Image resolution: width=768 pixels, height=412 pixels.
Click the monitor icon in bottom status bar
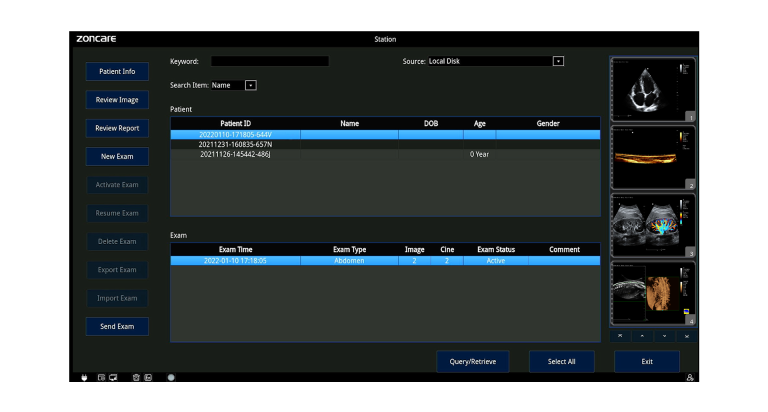112,377
